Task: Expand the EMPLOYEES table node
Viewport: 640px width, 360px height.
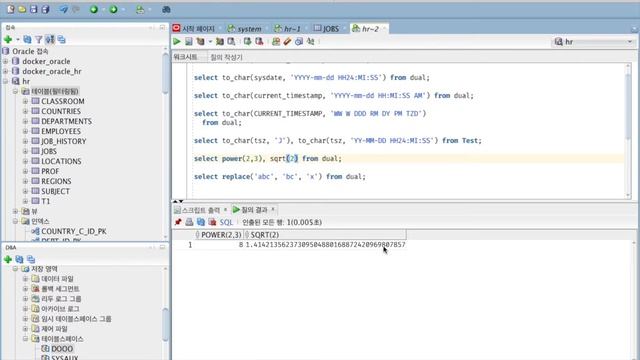Action: pos(25,131)
